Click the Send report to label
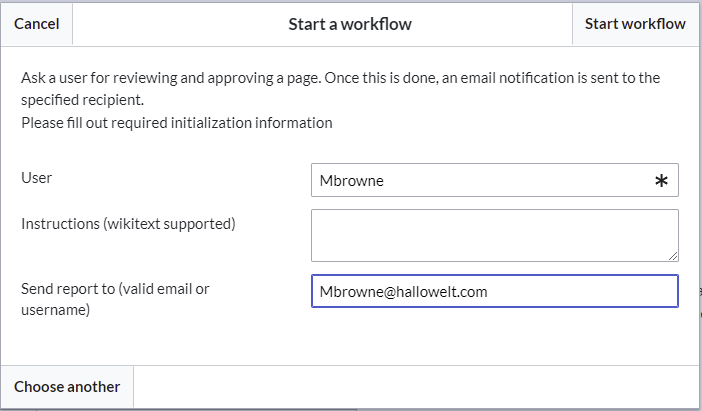Image resolution: width=702 pixels, height=411 pixels. pyautogui.click(x=115, y=299)
